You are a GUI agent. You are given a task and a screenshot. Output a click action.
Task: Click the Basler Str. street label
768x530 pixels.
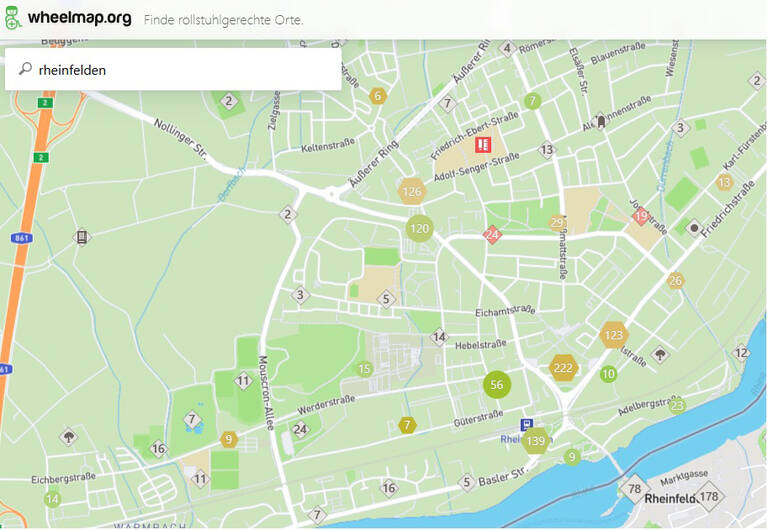tap(502, 476)
